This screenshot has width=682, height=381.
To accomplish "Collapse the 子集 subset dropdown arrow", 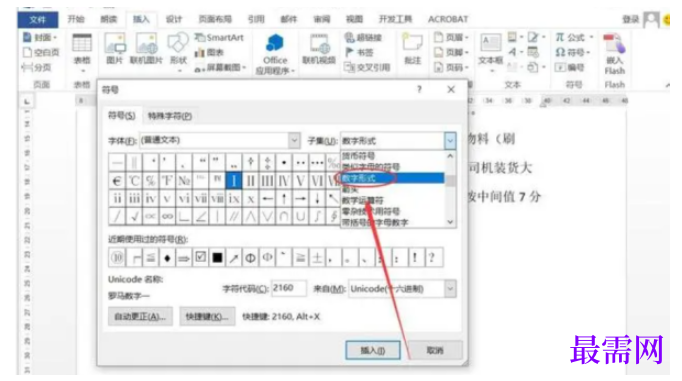I will click(450, 140).
